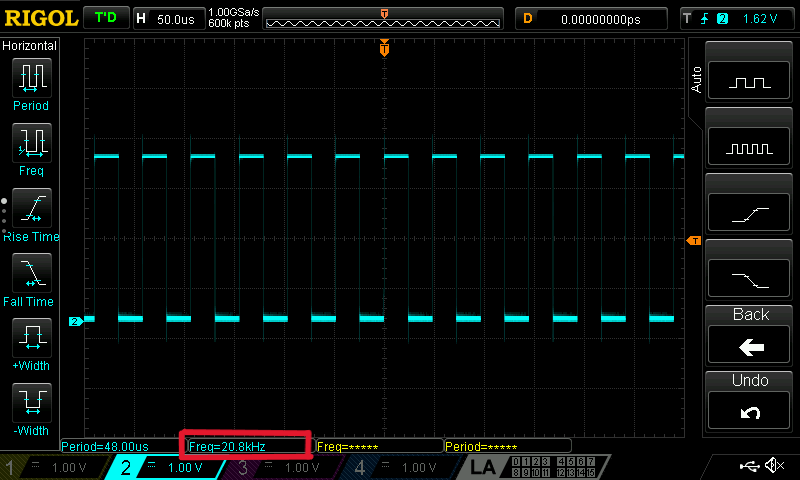Select the Rise Time measurement icon
The image size is (800, 480).
31,210
